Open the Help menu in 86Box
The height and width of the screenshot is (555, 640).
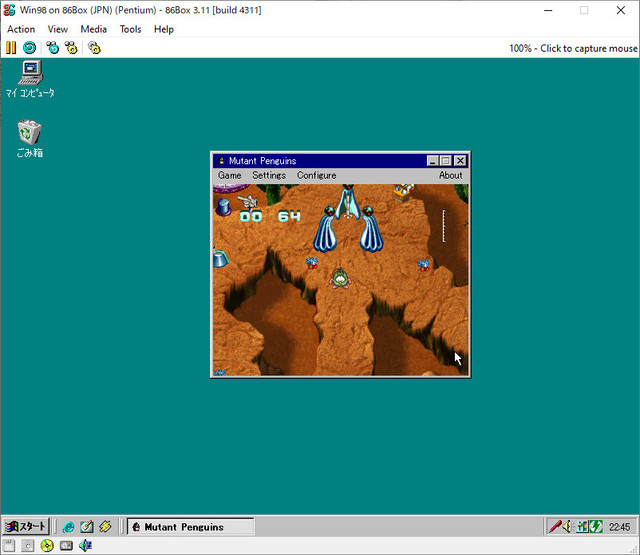click(164, 29)
